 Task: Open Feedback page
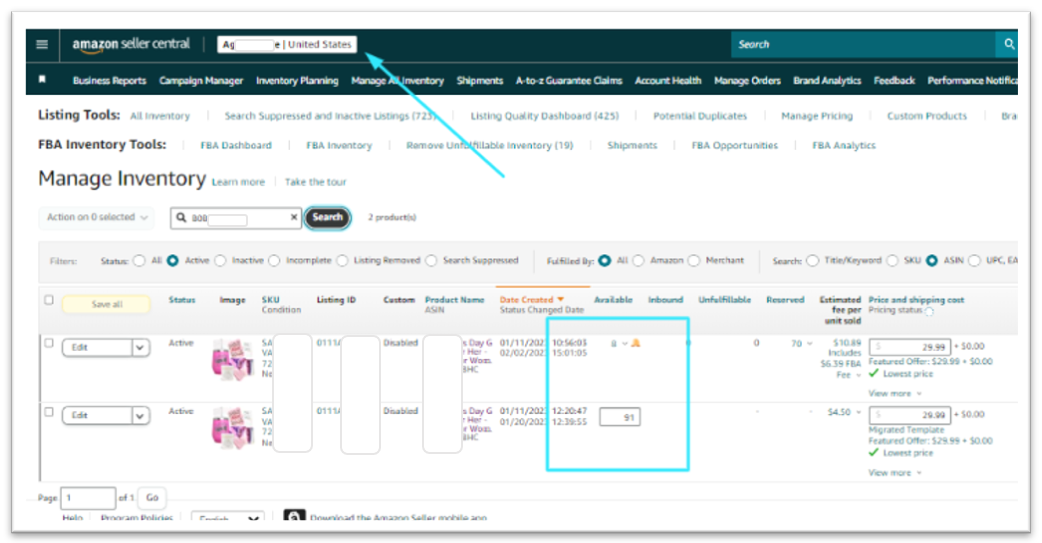pos(894,80)
